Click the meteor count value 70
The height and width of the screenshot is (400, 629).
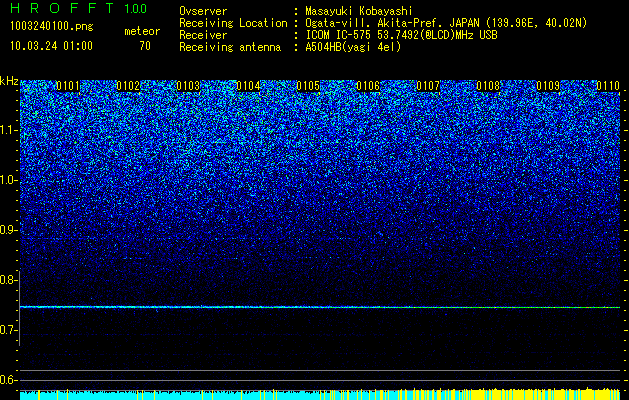145,46
